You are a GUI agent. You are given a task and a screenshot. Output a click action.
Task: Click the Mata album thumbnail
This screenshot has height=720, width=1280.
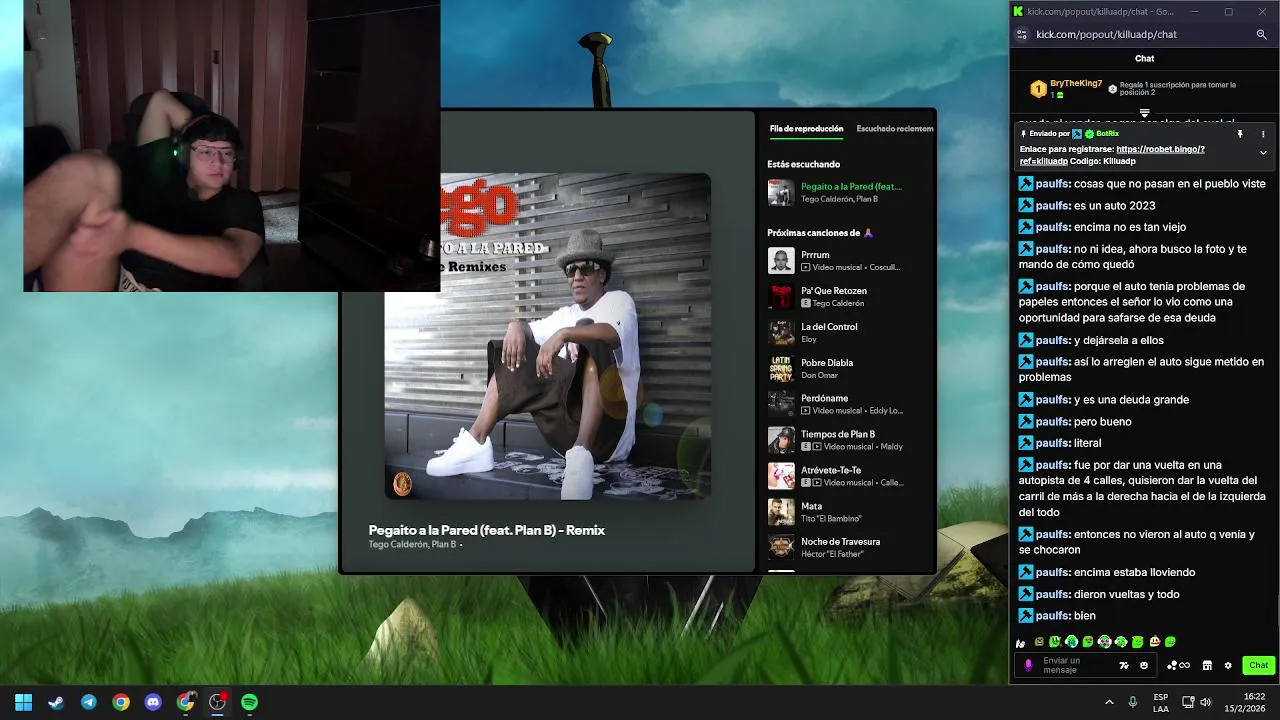pos(781,512)
